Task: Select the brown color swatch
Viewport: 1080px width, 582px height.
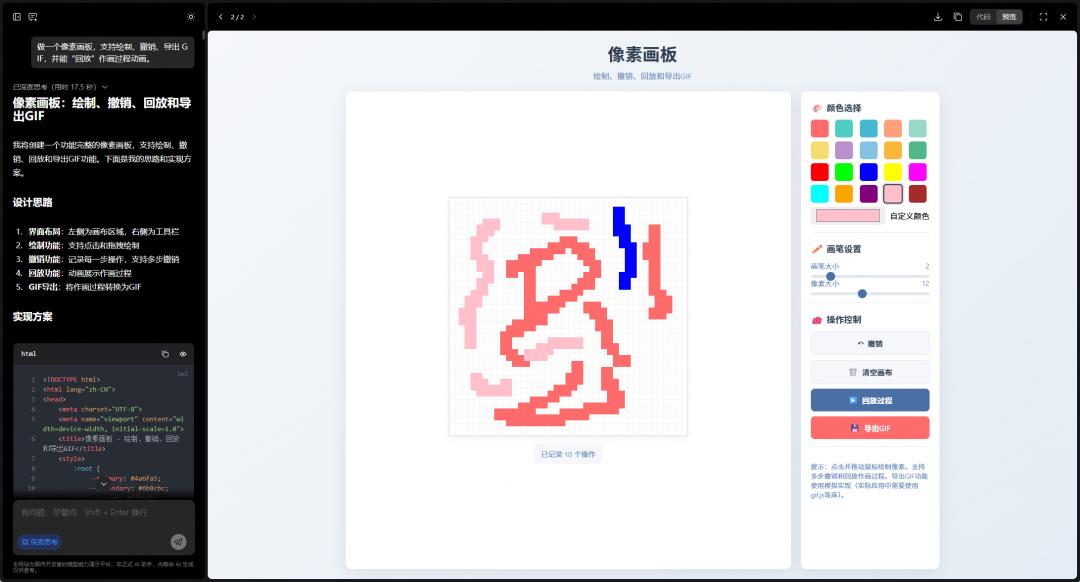Action: tap(917, 194)
